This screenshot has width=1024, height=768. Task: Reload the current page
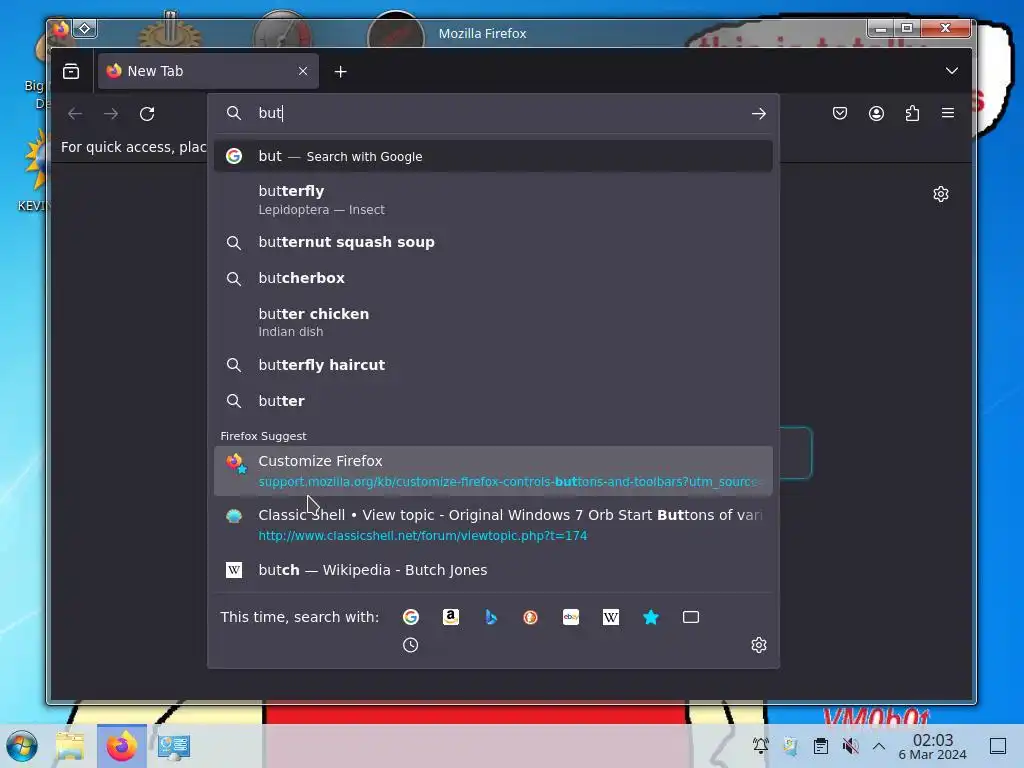[147, 114]
